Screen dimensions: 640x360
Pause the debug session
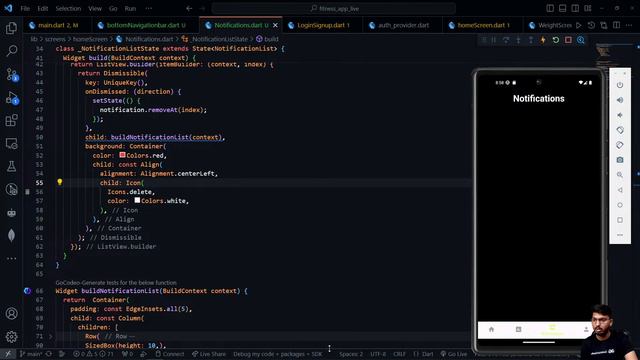[x=493, y=40]
